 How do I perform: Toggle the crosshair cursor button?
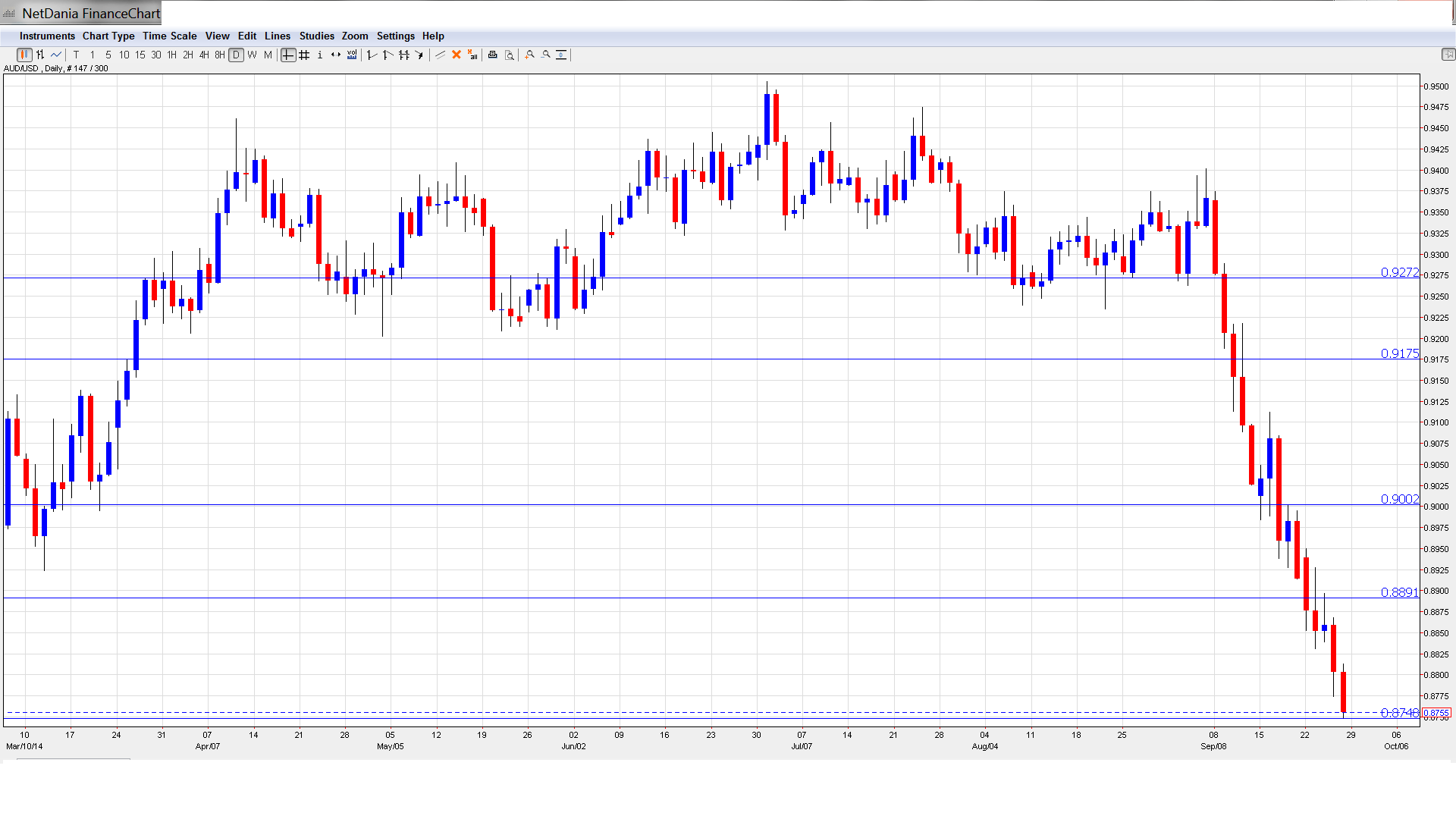click(x=288, y=55)
